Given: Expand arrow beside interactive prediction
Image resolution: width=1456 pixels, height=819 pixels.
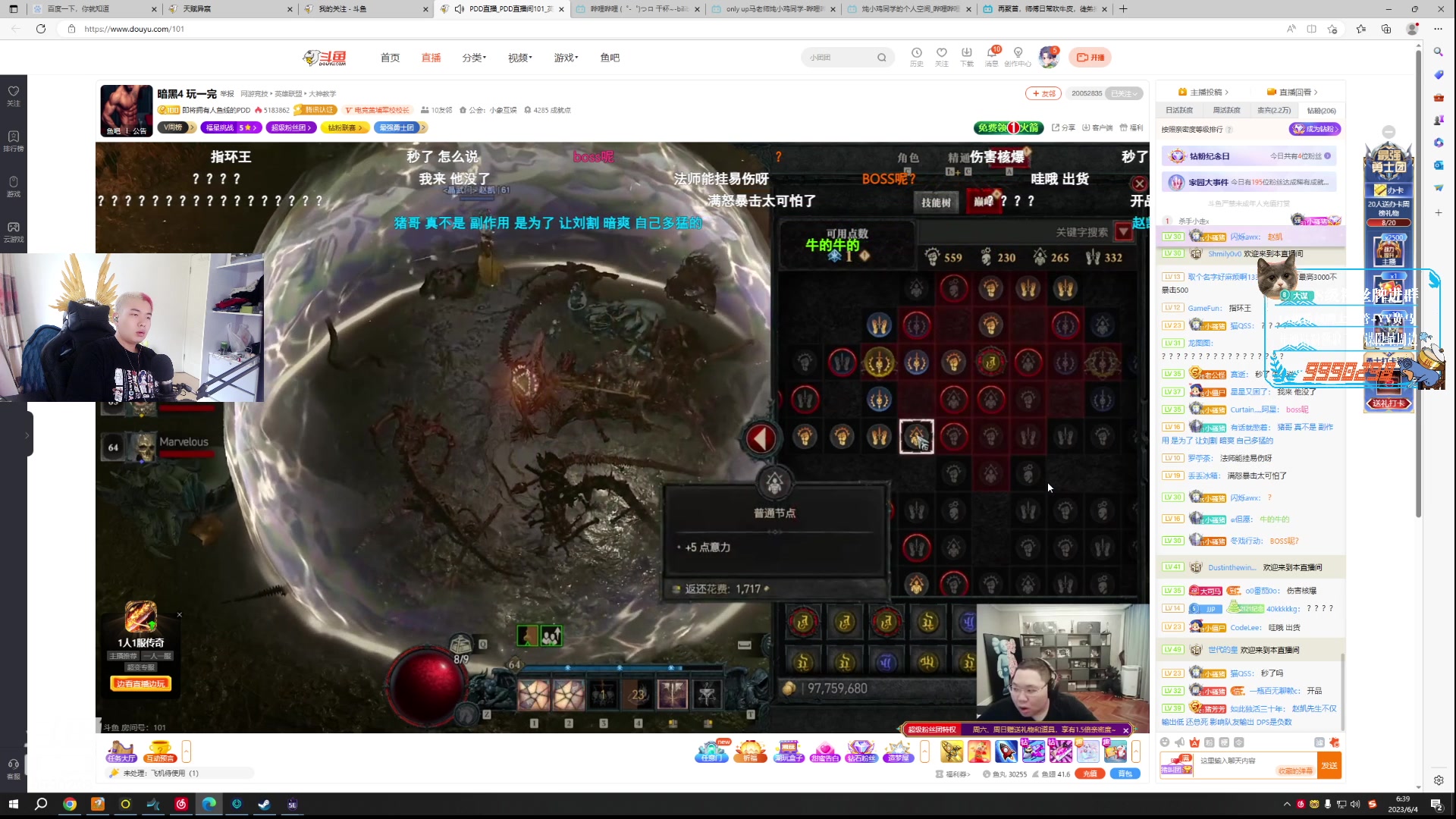Looking at the screenshot, I should click(x=187, y=752).
